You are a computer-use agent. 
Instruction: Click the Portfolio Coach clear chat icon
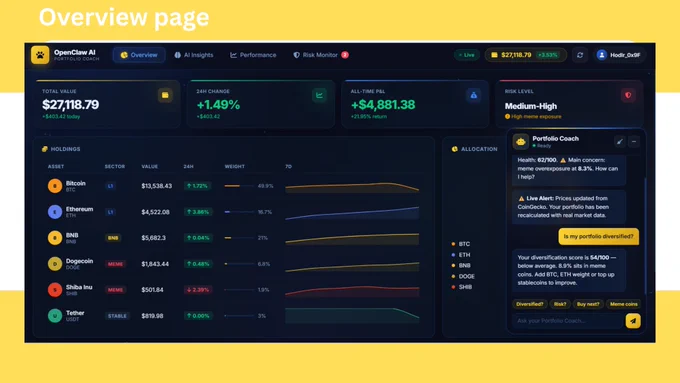(x=620, y=141)
